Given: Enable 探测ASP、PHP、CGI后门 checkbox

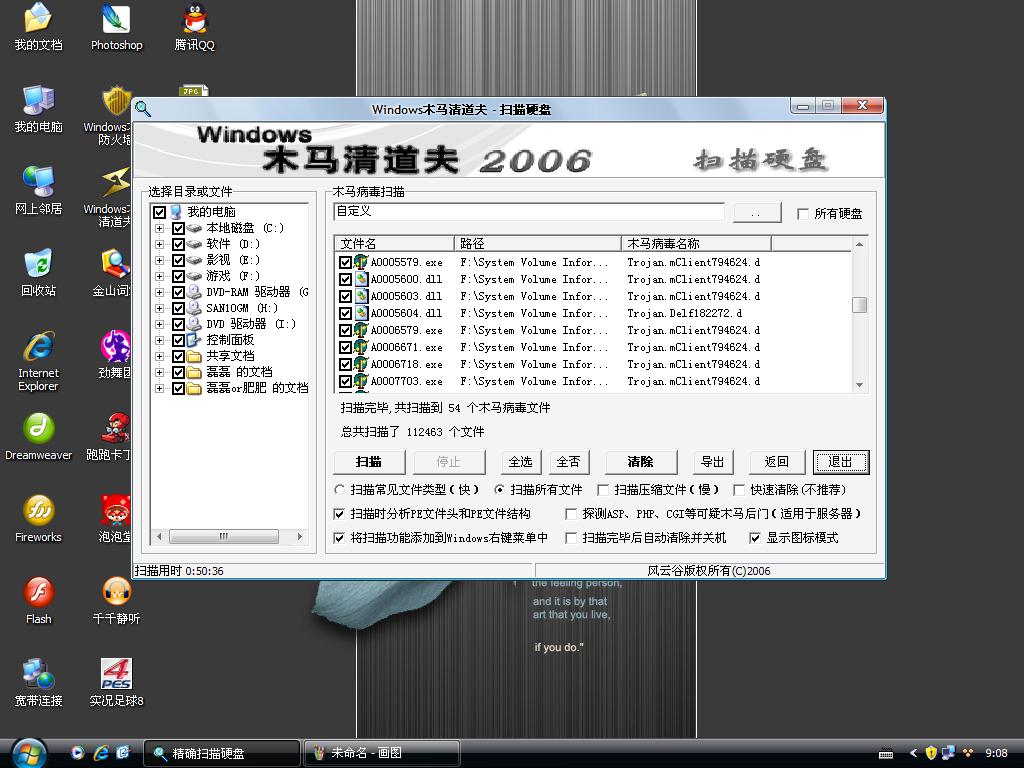Looking at the screenshot, I should pyautogui.click(x=571, y=514).
